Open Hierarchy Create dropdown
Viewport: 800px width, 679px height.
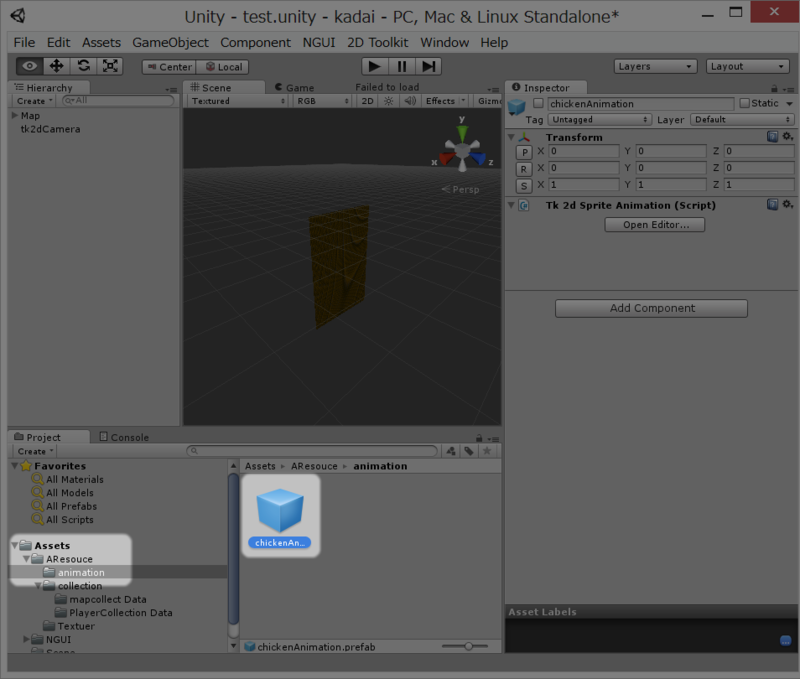point(34,101)
